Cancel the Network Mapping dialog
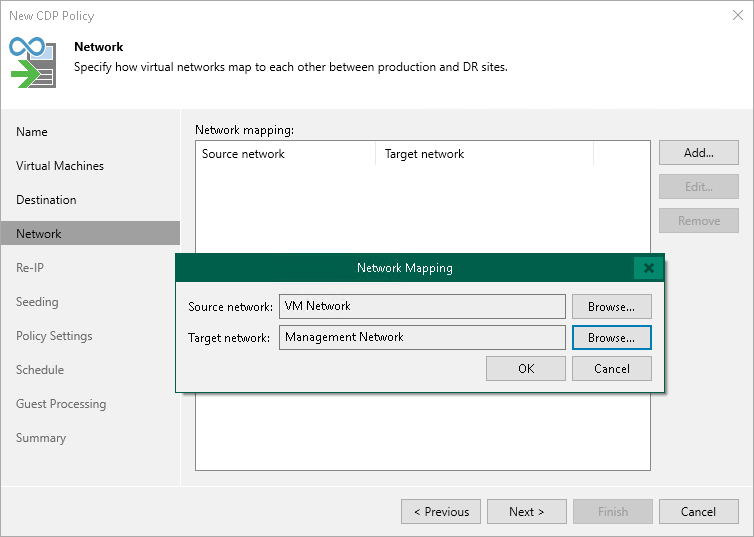 pos(612,369)
